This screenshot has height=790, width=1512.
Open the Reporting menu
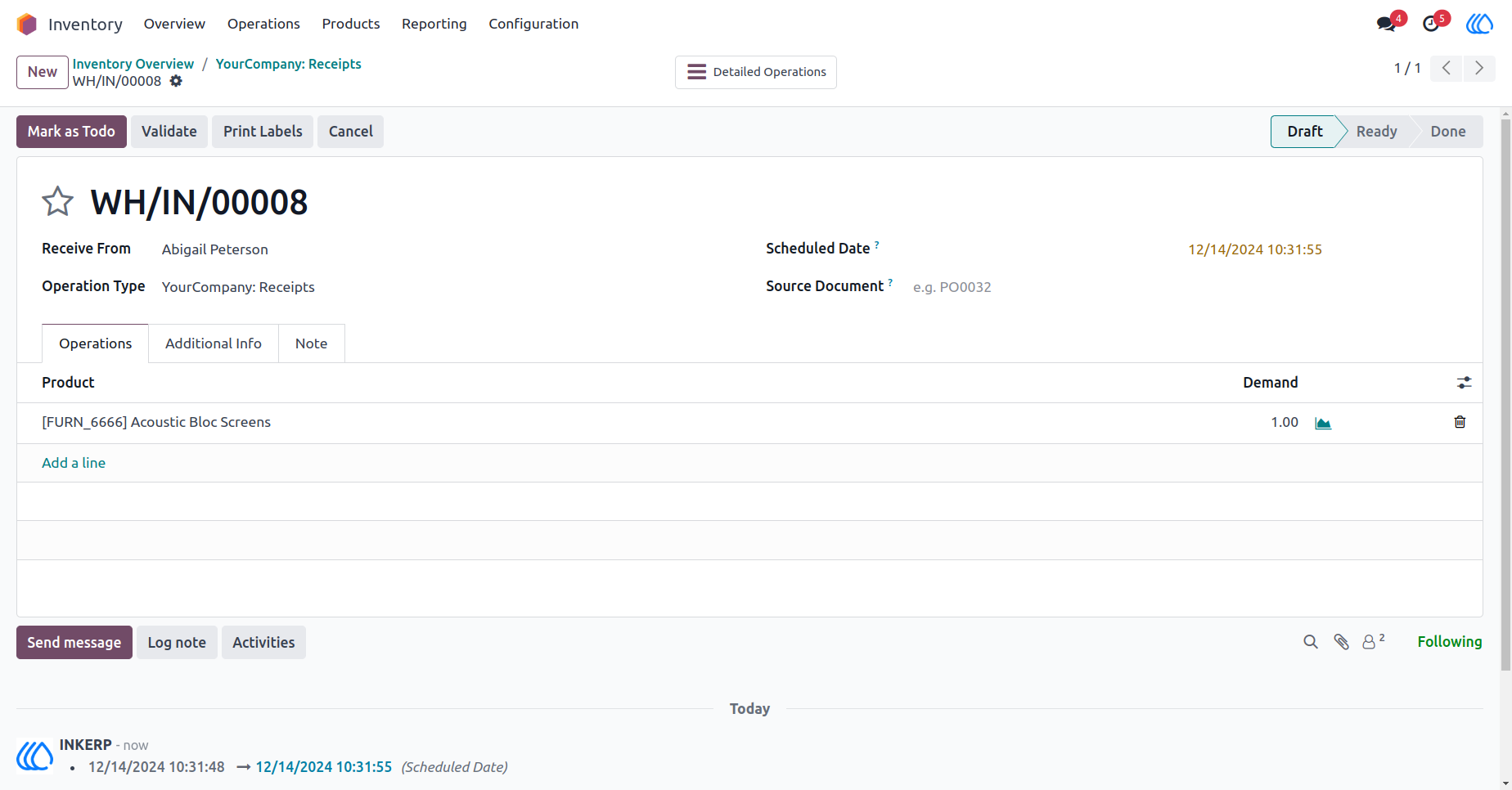(x=434, y=24)
